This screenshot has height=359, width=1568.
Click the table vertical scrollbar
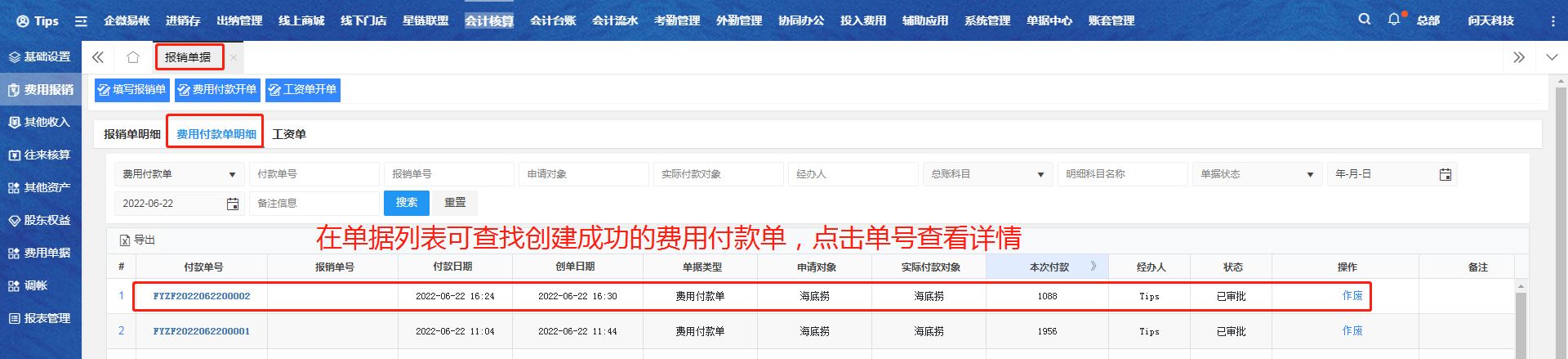click(x=1521, y=324)
